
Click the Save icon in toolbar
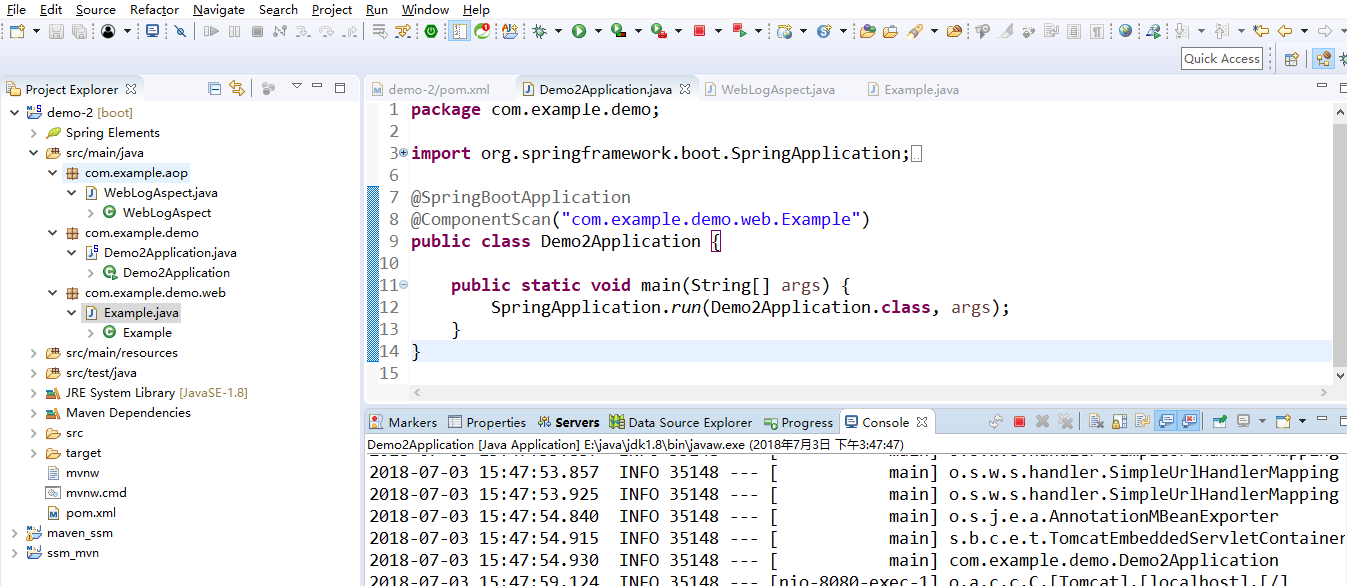(x=56, y=31)
